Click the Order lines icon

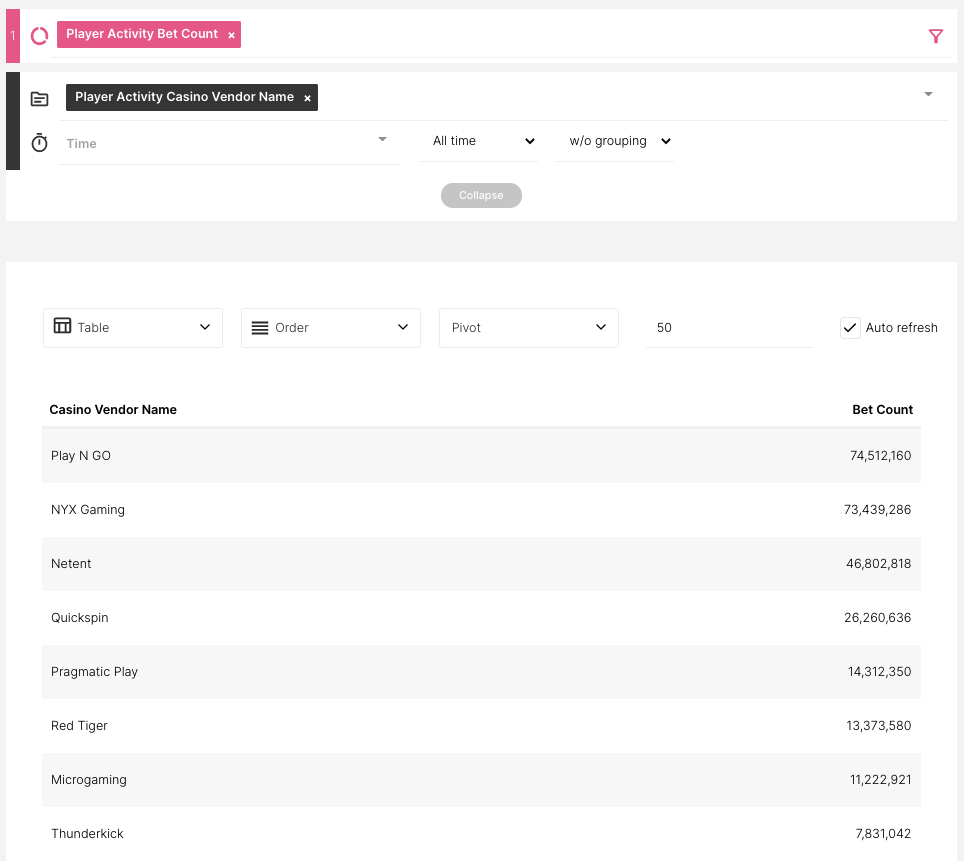(x=259, y=328)
